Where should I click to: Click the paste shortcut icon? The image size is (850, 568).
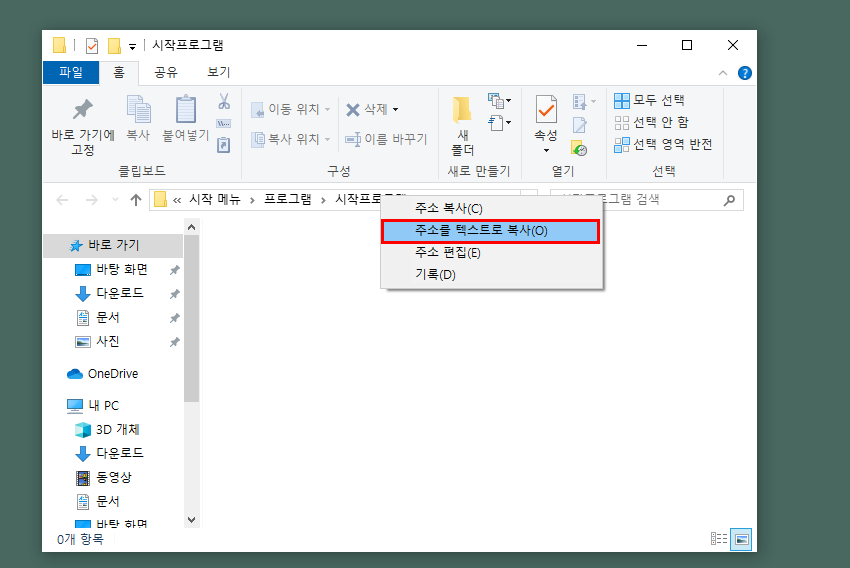pos(224,145)
